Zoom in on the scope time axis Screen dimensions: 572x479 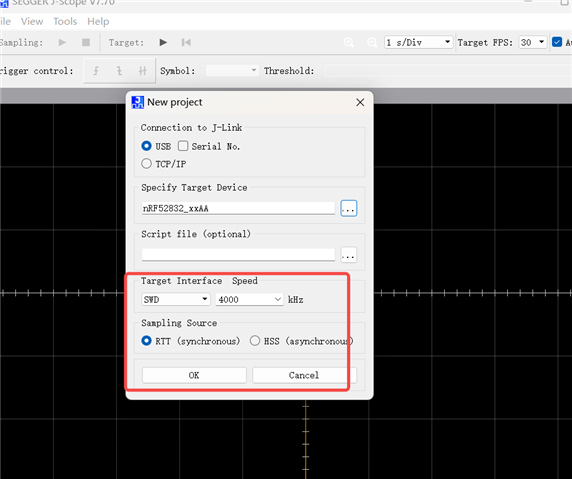[349, 43]
